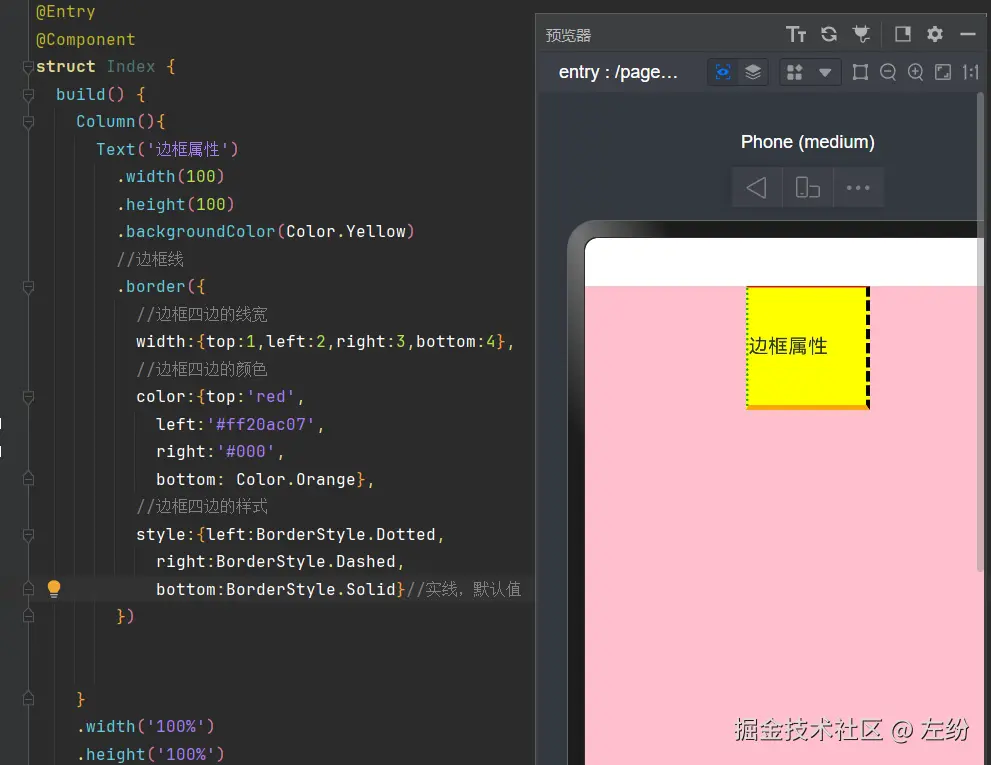Image resolution: width=991 pixels, height=765 pixels.
Task: Refresh the previewer with the reload icon
Action: point(829,34)
